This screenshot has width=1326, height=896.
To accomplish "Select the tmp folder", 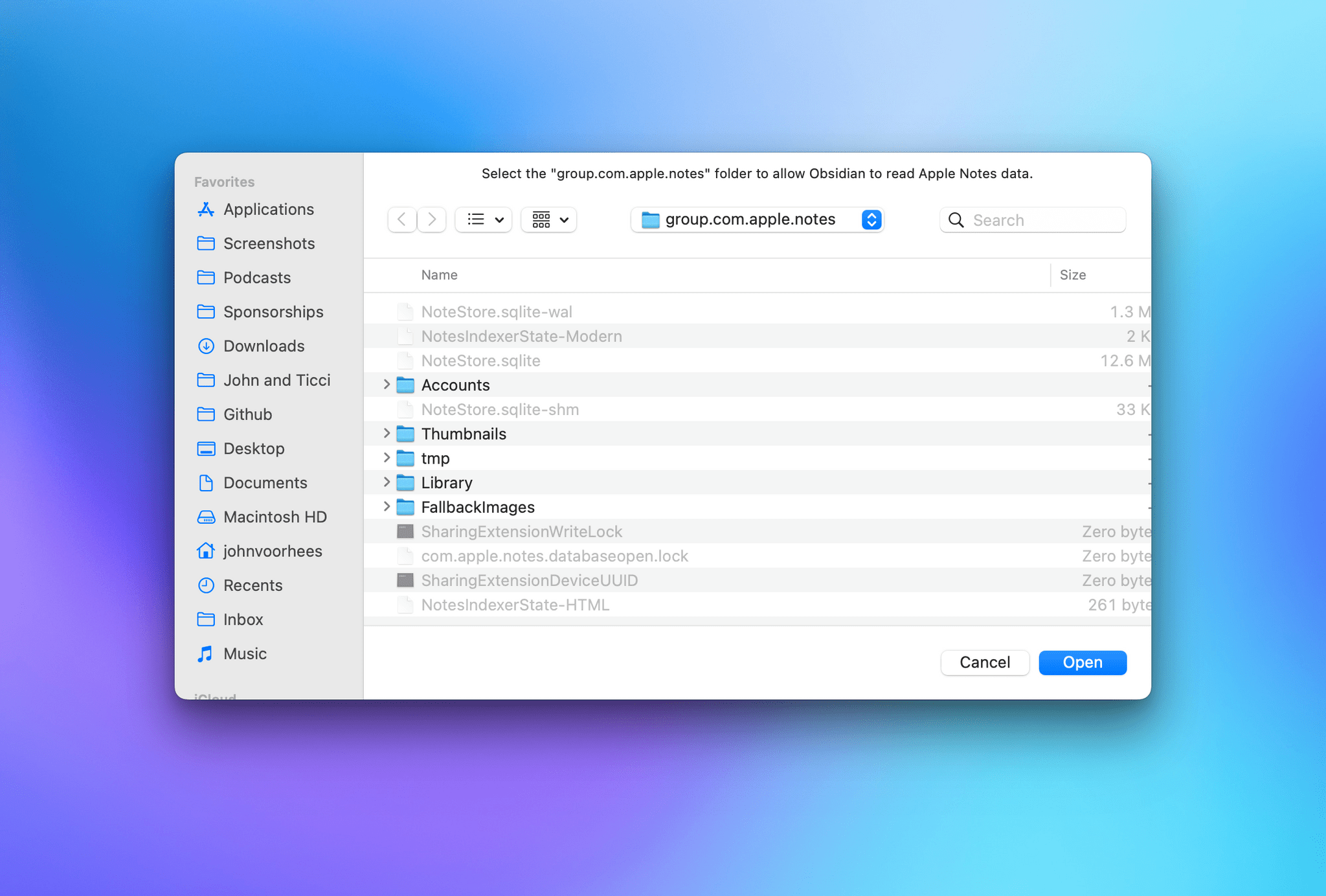I will (436, 458).
